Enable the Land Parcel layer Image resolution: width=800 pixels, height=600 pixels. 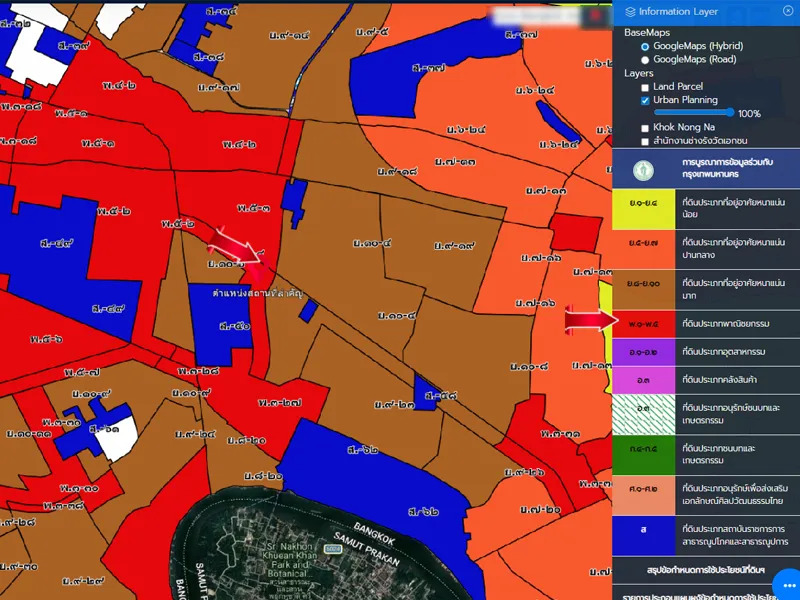[x=645, y=87]
